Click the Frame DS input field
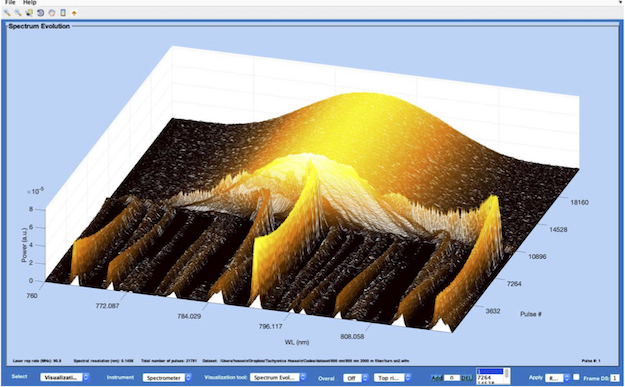The image size is (625, 387). click(x=615, y=377)
